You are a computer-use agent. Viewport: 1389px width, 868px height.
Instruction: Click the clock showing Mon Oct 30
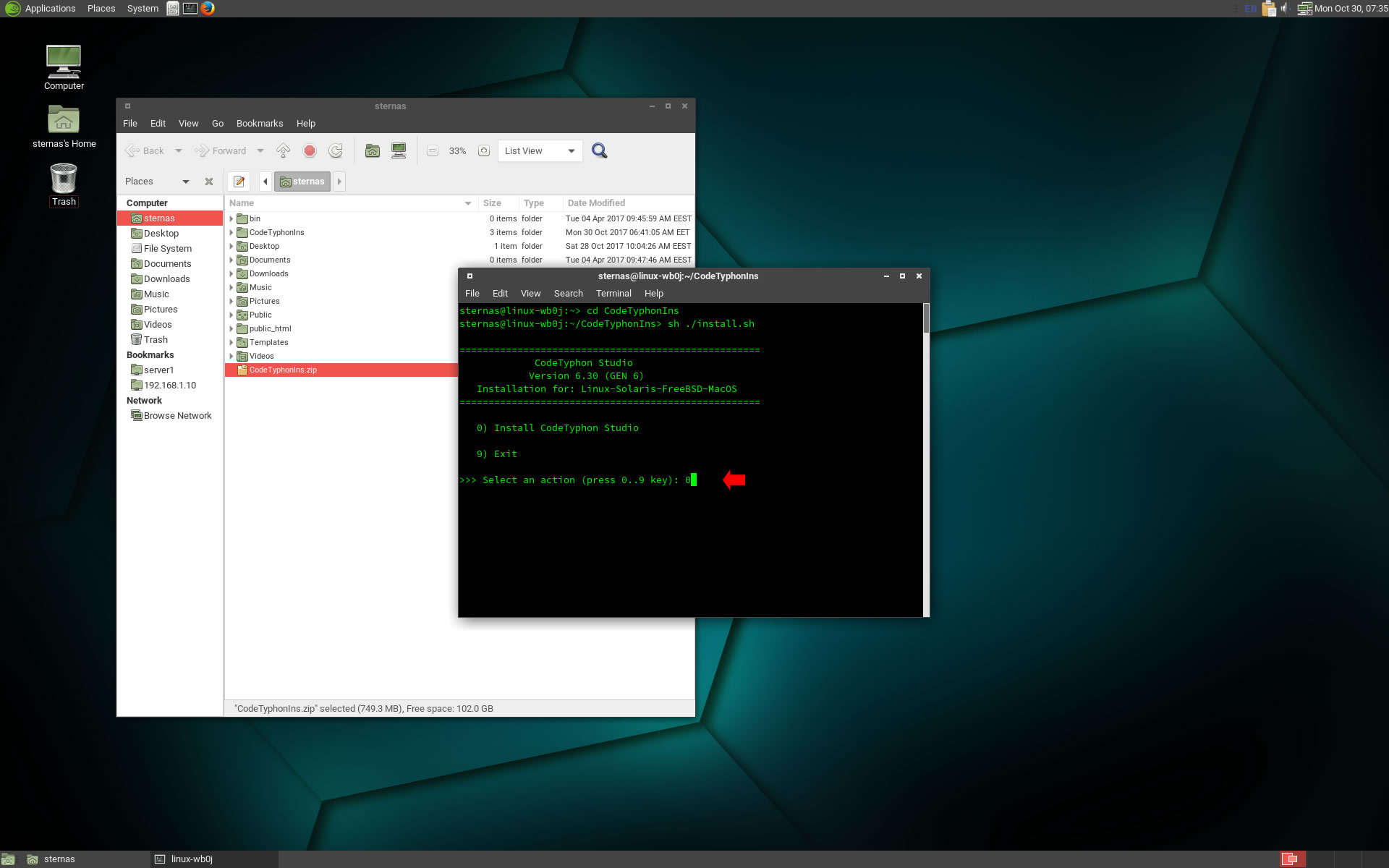click(x=1351, y=9)
